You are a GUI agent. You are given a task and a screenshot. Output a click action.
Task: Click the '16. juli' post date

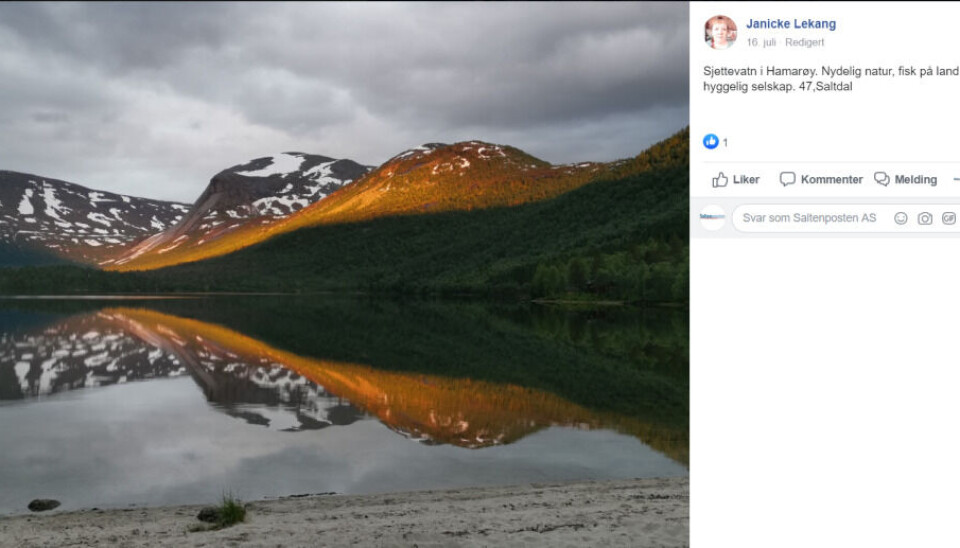point(761,43)
